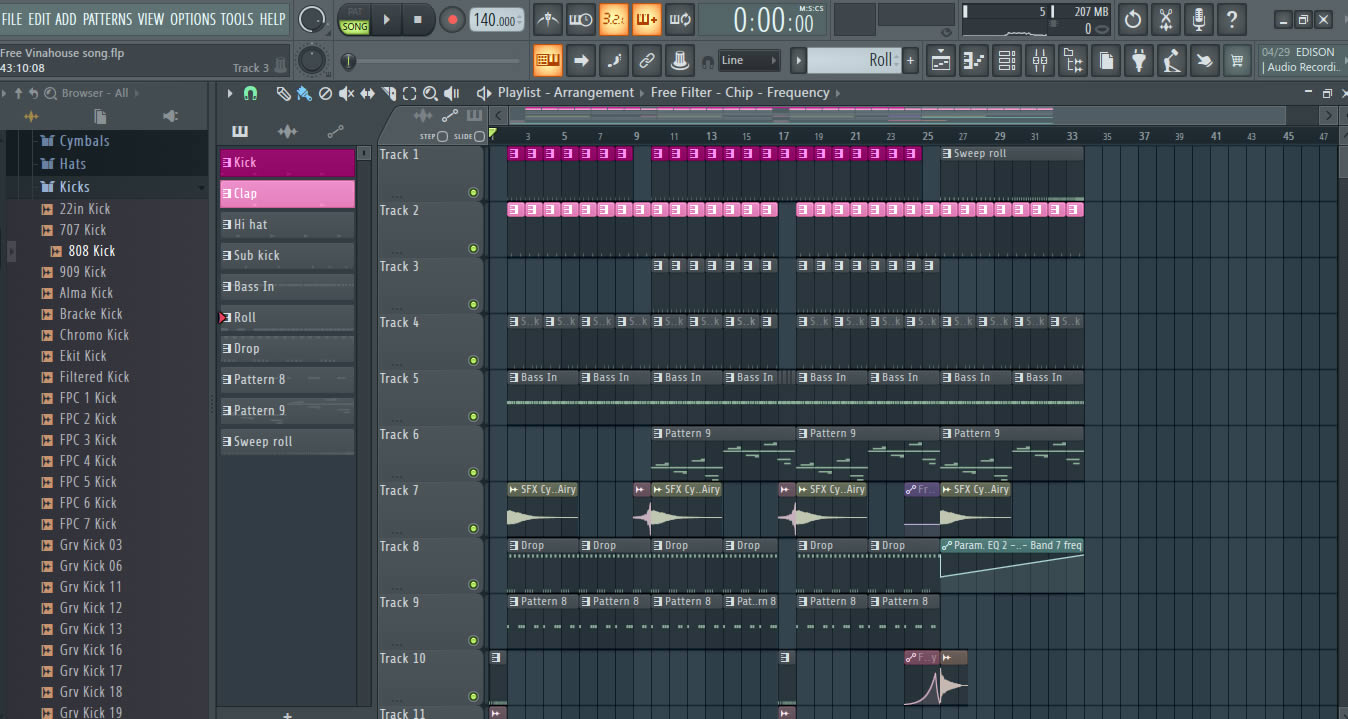Toggle PAT/SONG mode switch

click(x=355, y=20)
